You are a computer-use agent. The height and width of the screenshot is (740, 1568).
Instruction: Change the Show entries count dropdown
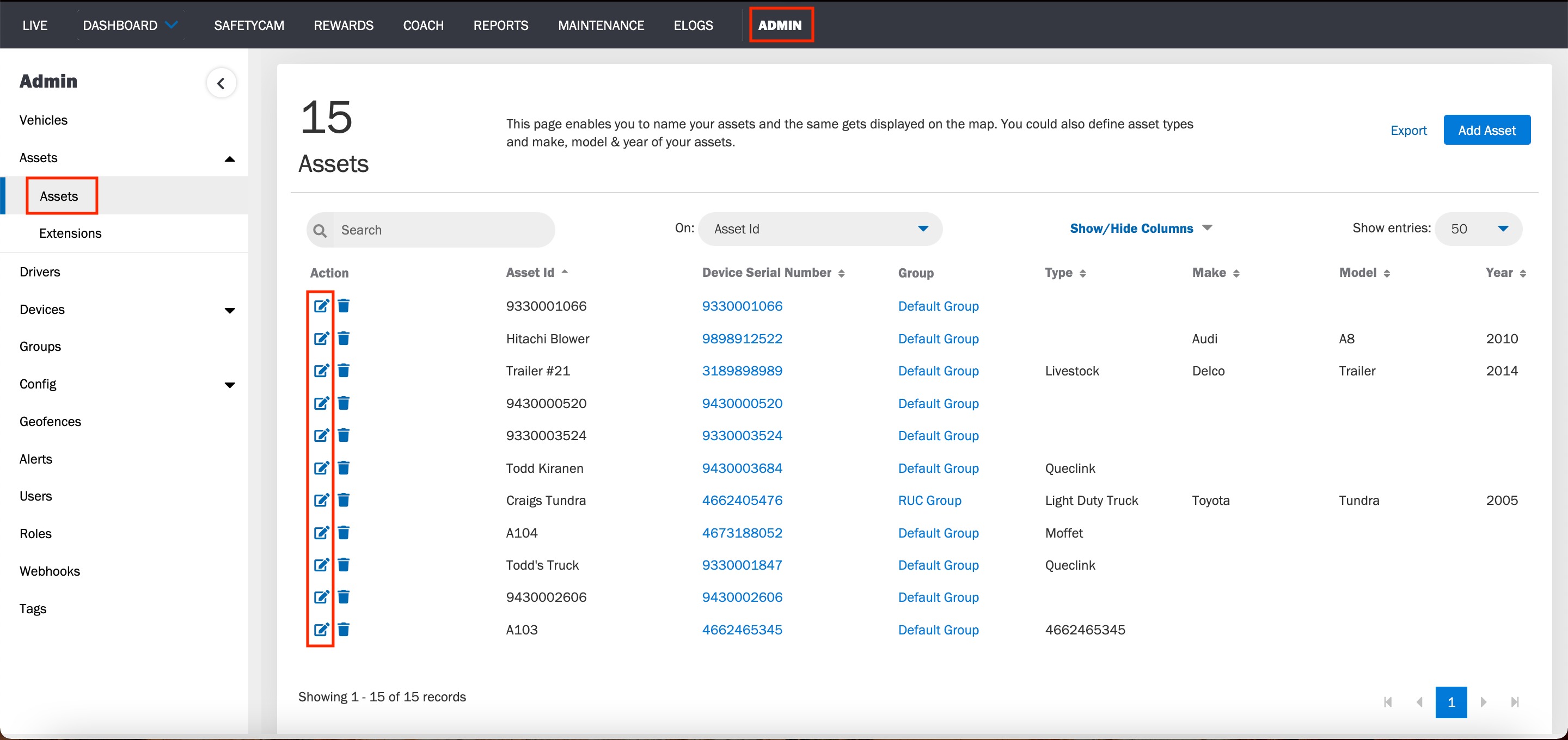click(1478, 229)
